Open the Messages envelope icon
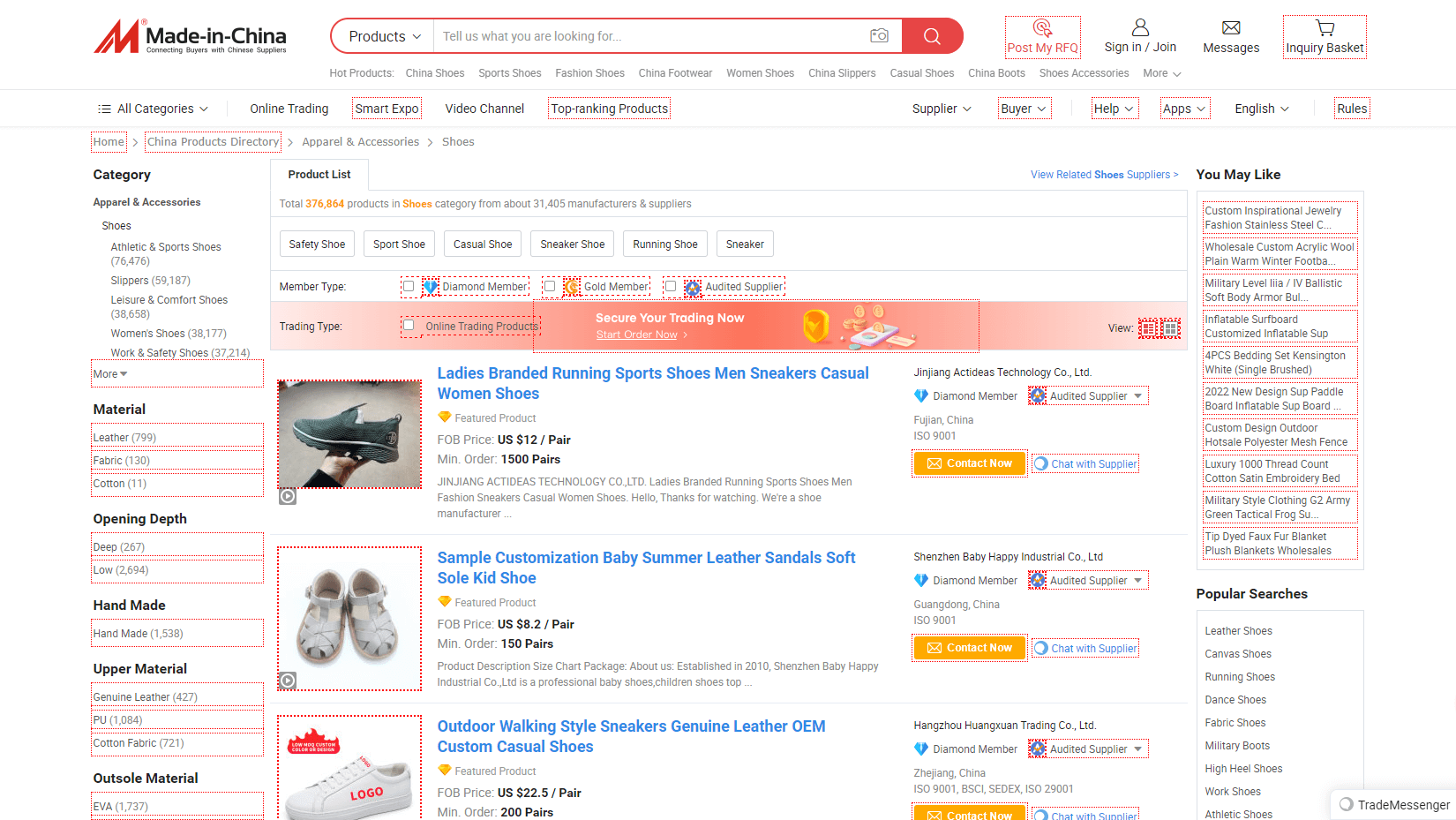Image resolution: width=1456 pixels, height=820 pixels. tap(1231, 28)
